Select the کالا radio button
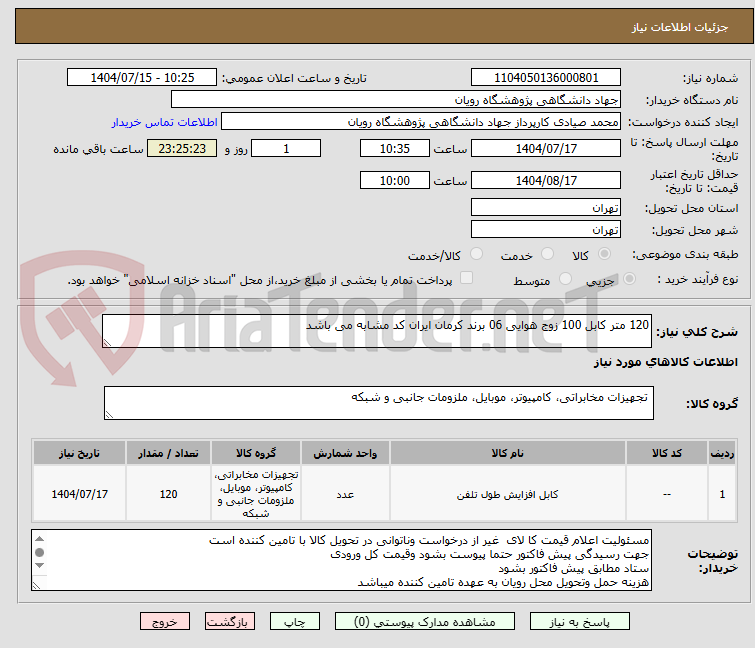The width and height of the screenshot is (755, 648). pos(604,254)
